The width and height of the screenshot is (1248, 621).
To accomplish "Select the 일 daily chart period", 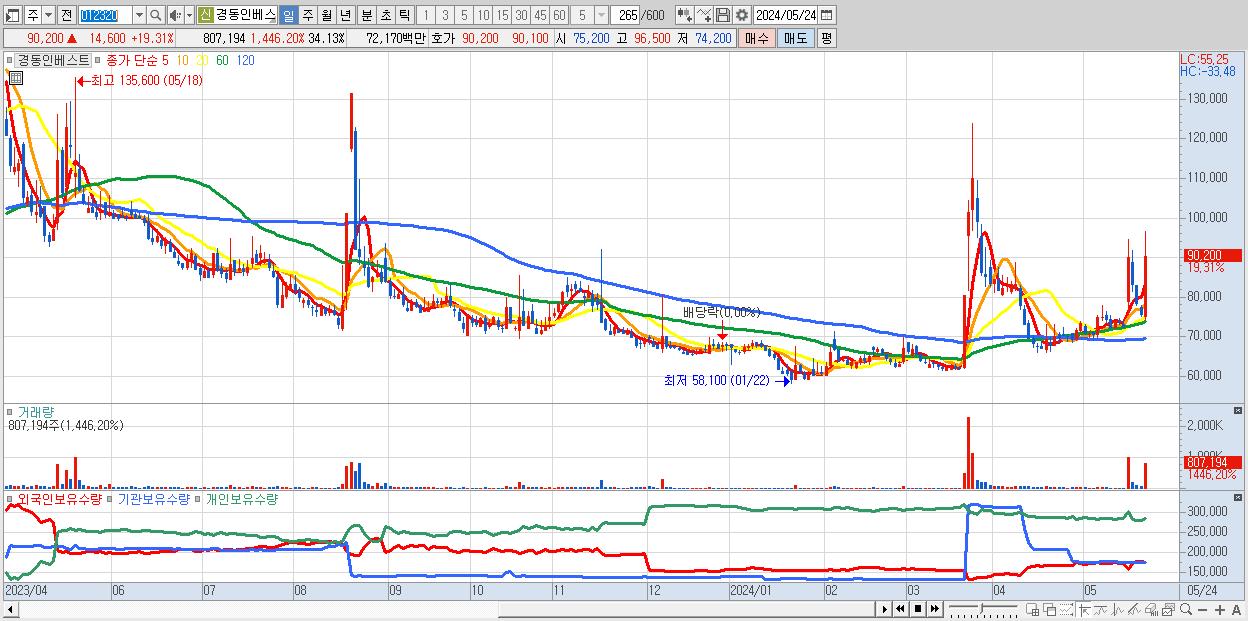I will [288, 15].
